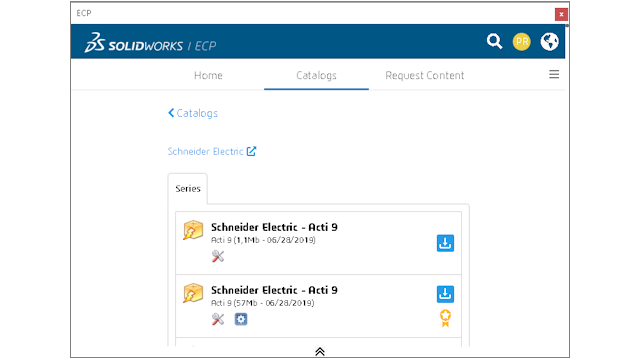Viewport: 640px width, 360px height.
Task: Switch to the Request Content tab
Action: [x=424, y=76]
